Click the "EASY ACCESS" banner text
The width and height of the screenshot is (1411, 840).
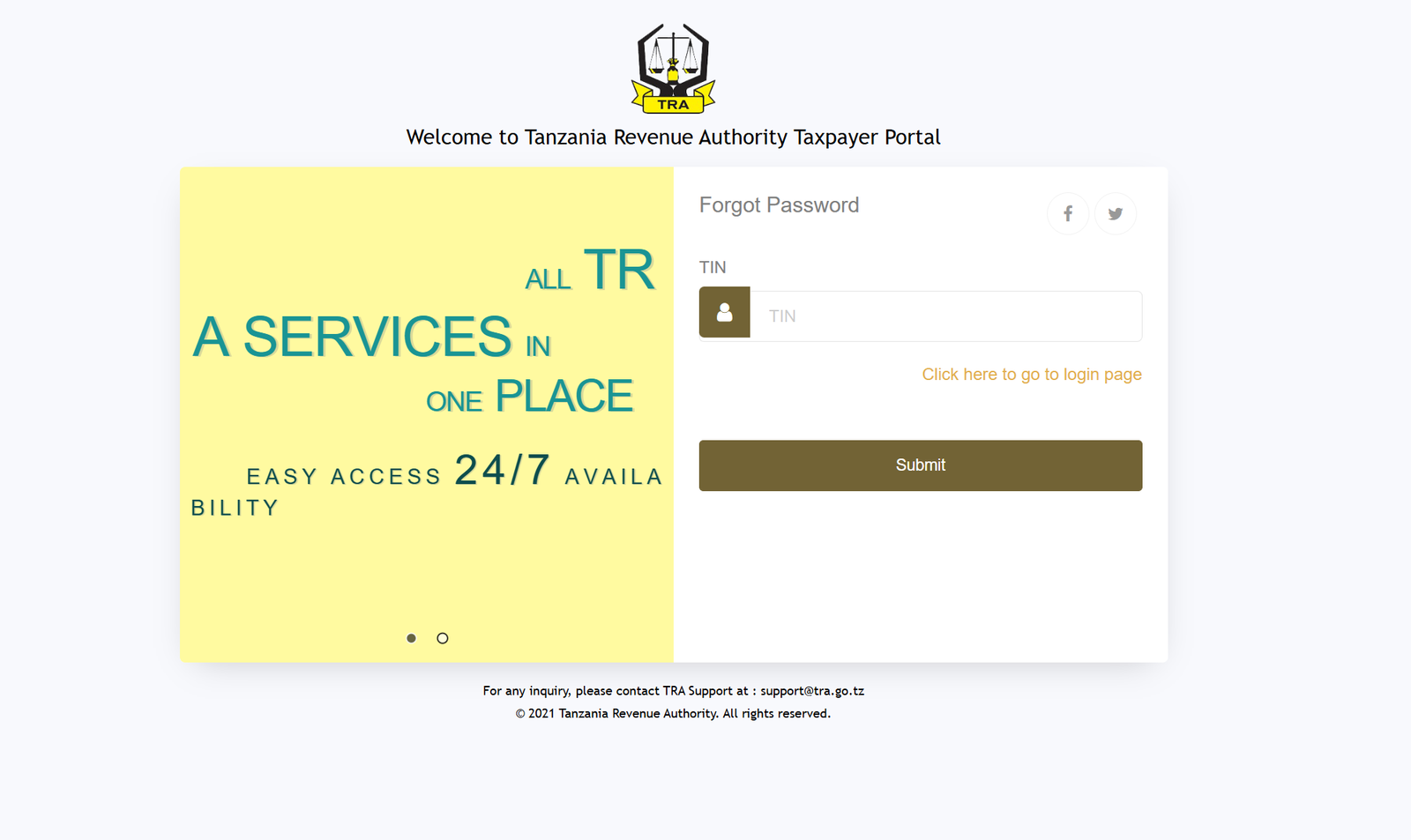[343, 477]
